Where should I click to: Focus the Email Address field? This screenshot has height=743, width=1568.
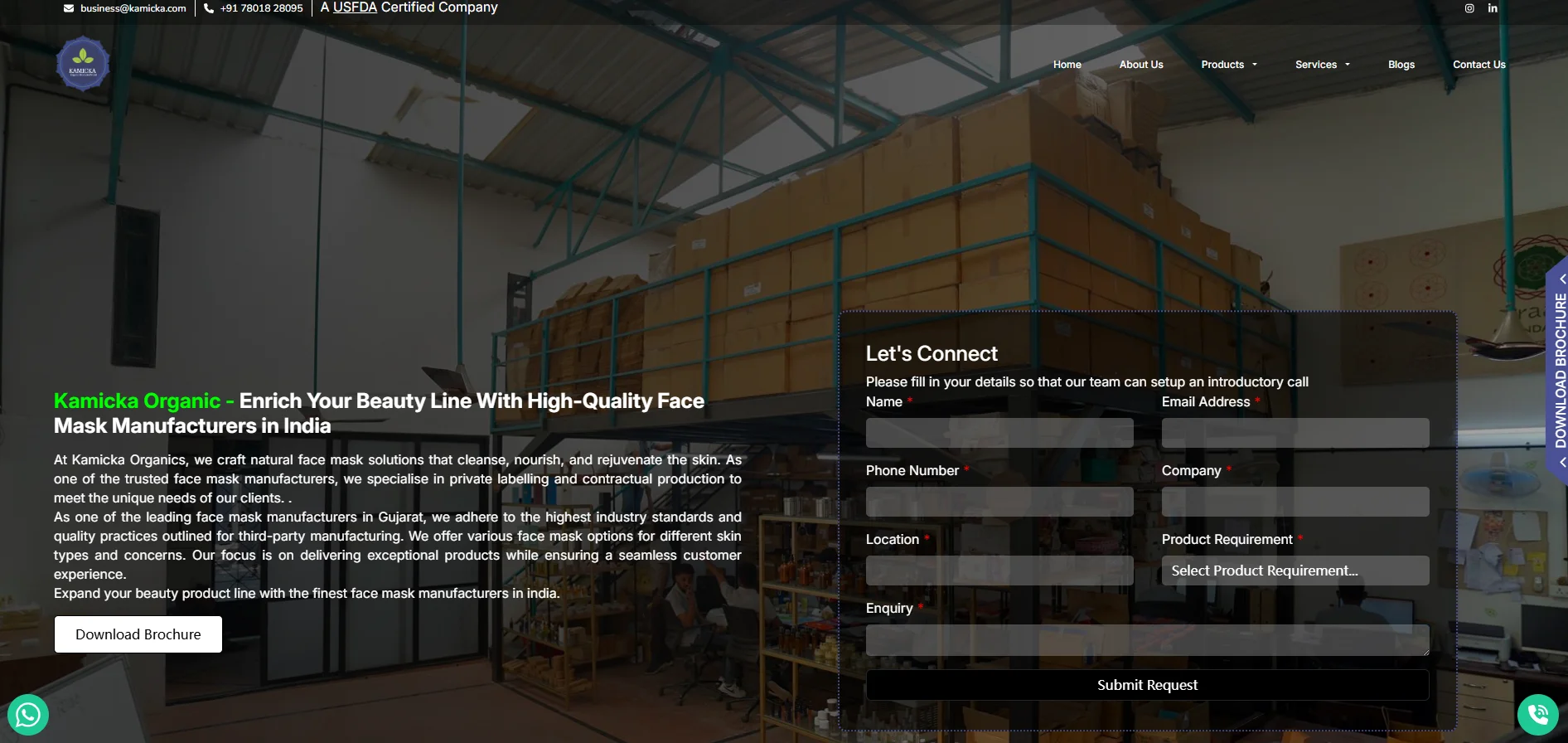[1295, 433]
